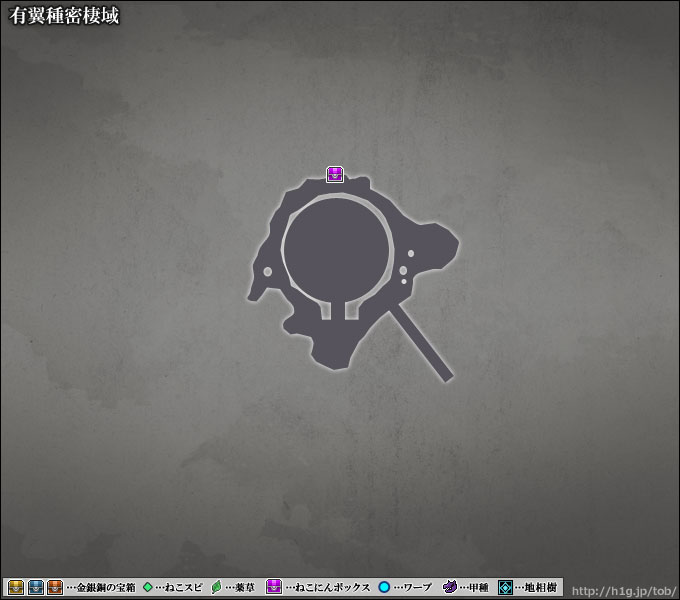680x600 pixels.
Task: Click the purple Nekonin box on the map
Action: point(335,174)
